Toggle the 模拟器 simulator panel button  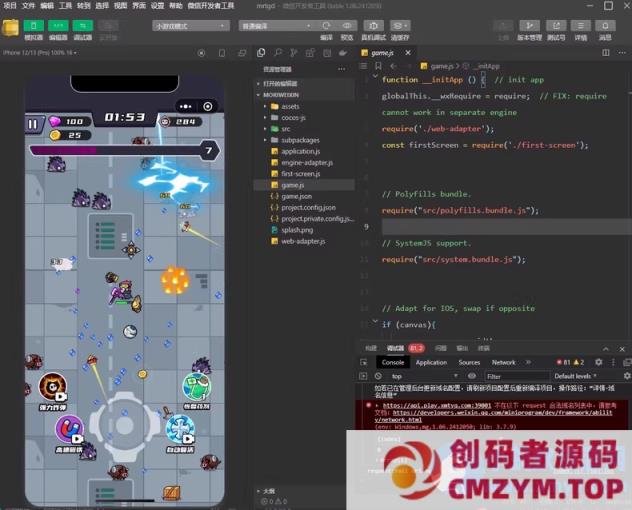[x=33, y=26]
